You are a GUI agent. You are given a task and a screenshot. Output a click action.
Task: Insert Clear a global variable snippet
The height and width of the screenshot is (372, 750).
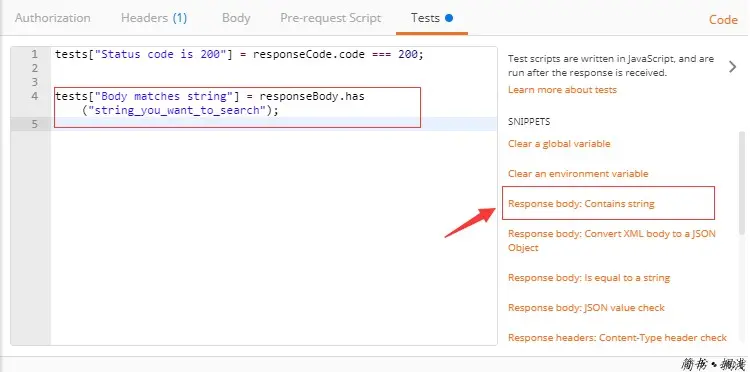[x=559, y=144]
